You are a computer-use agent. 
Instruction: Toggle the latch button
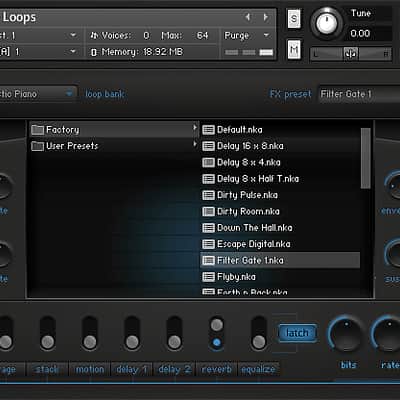[x=297, y=333]
